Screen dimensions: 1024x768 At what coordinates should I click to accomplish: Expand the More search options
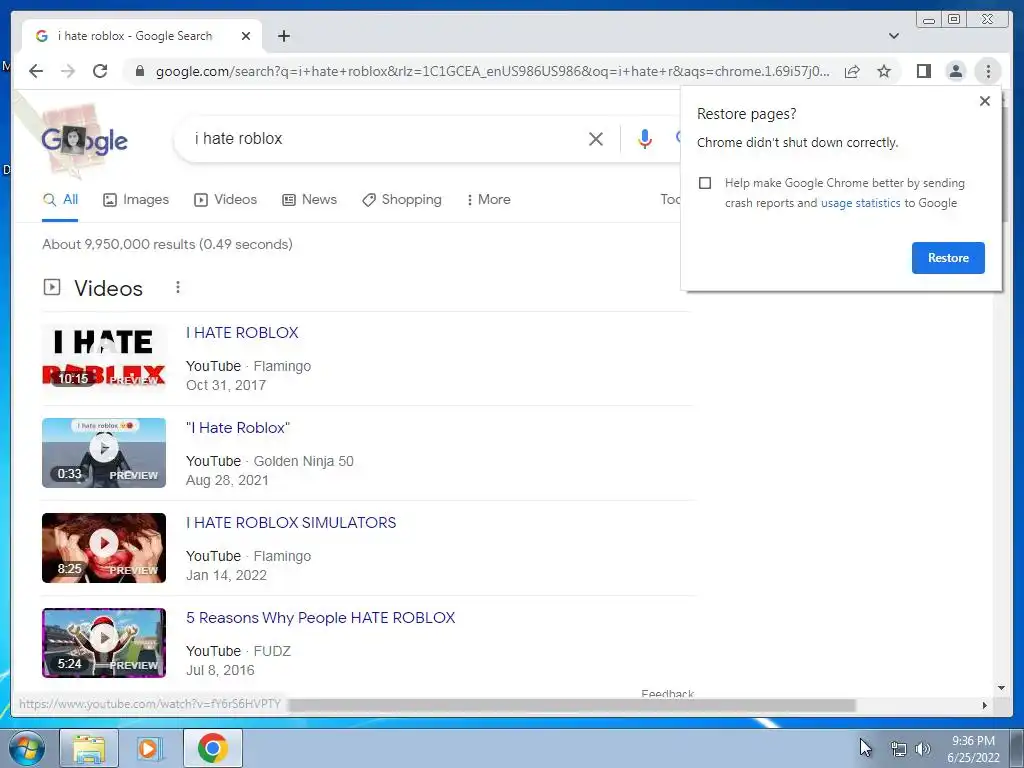pyautogui.click(x=488, y=200)
